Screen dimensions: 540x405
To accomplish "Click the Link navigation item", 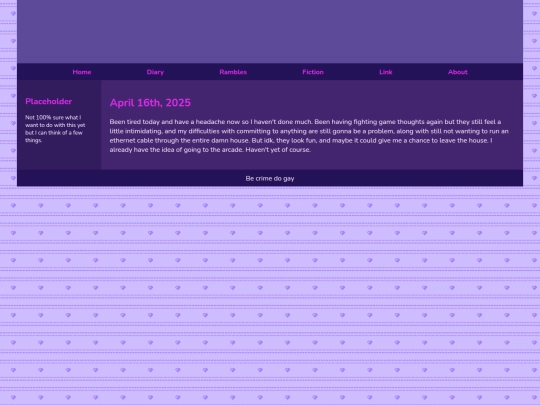I will pyautogui.click(x=386, y=72).
